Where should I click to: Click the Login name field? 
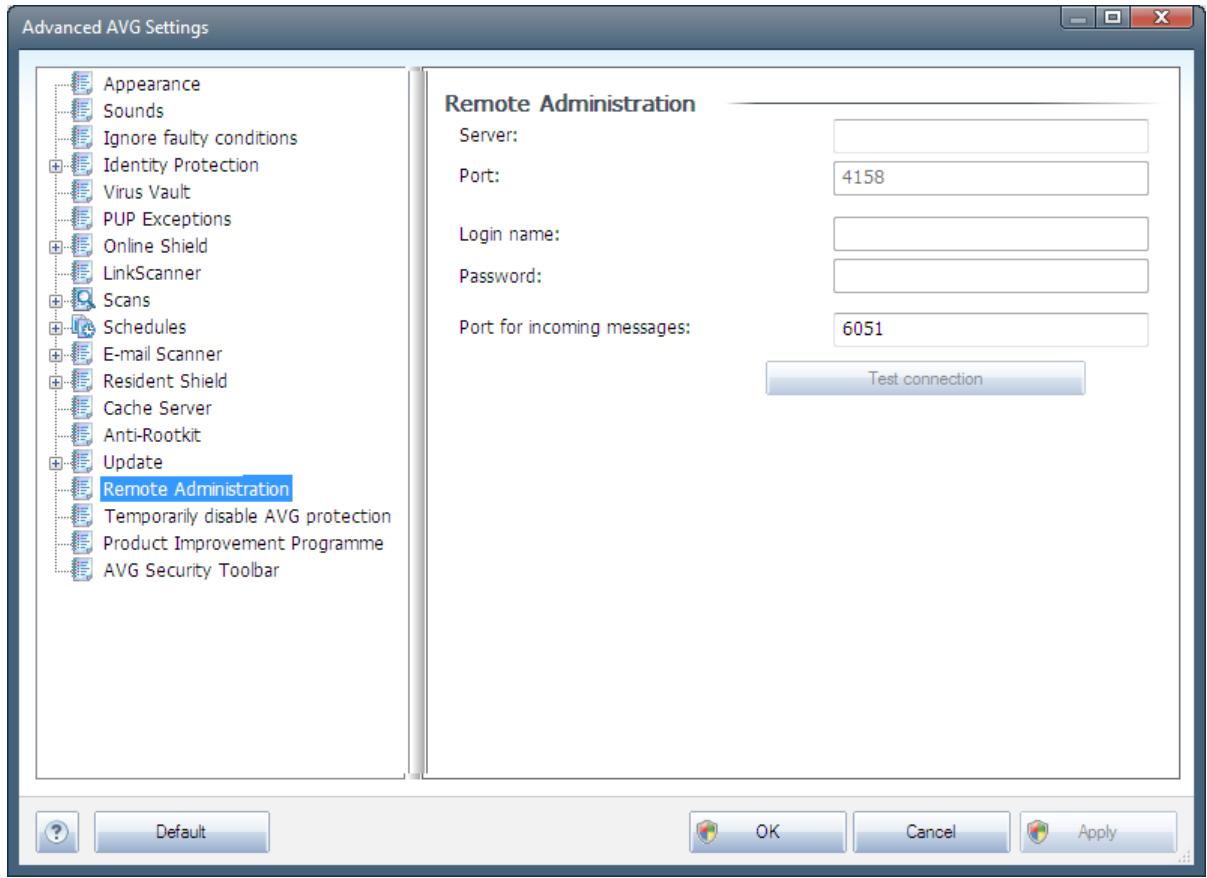(990, 234)
